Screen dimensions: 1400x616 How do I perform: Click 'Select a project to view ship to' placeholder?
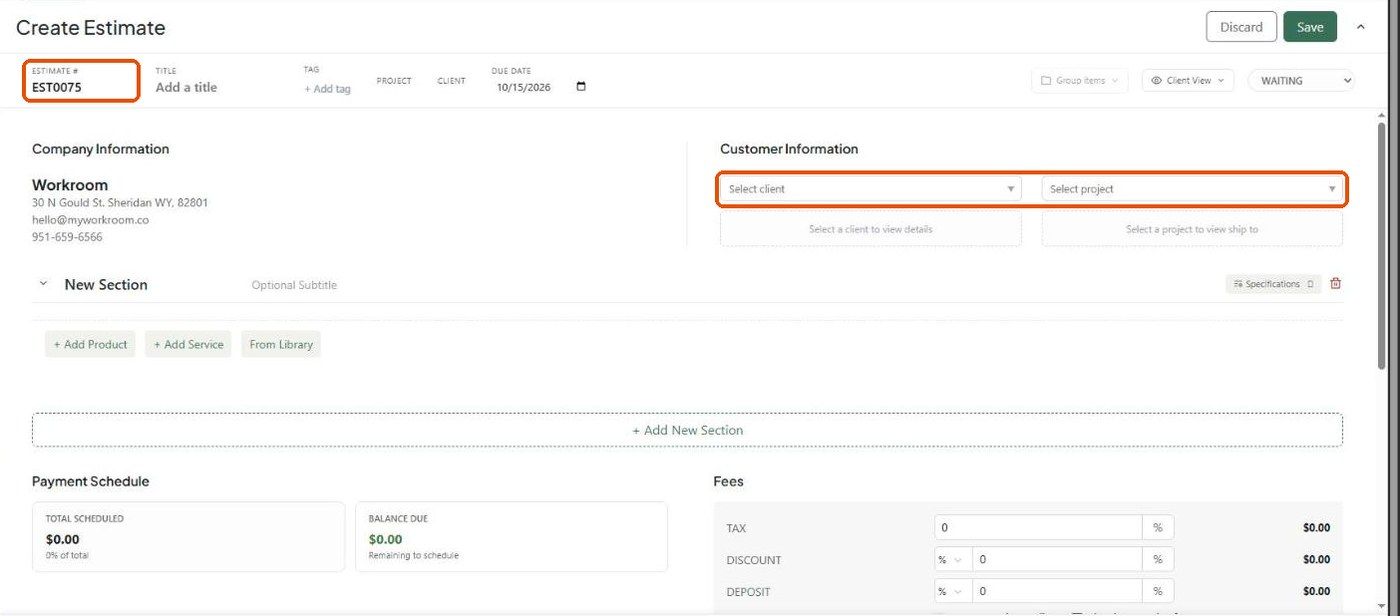1192,229
